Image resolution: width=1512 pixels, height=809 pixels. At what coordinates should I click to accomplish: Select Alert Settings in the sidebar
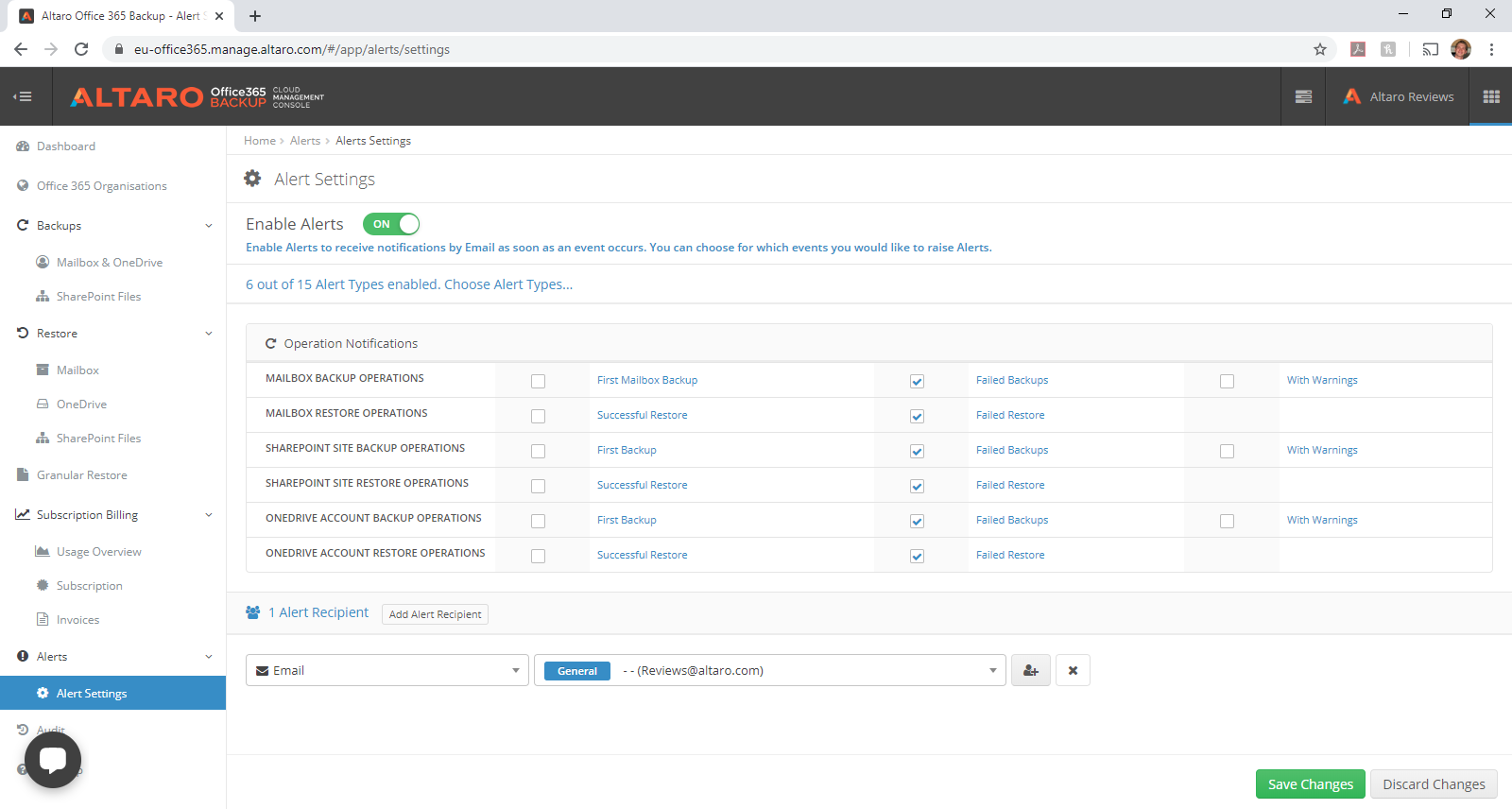[113, 693]
